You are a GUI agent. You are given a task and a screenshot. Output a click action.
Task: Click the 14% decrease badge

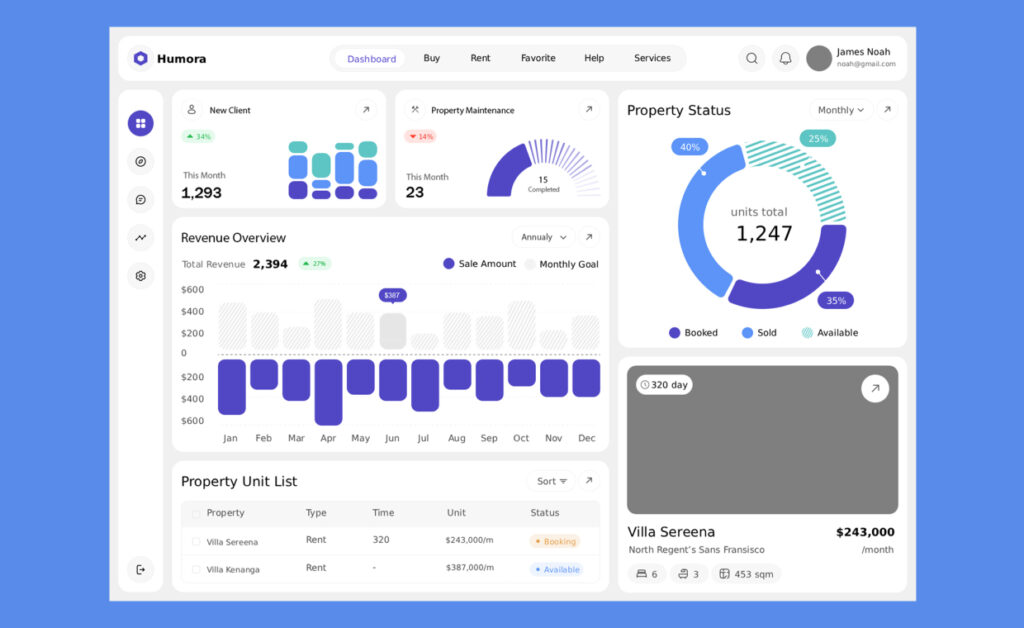coord(421,136)
